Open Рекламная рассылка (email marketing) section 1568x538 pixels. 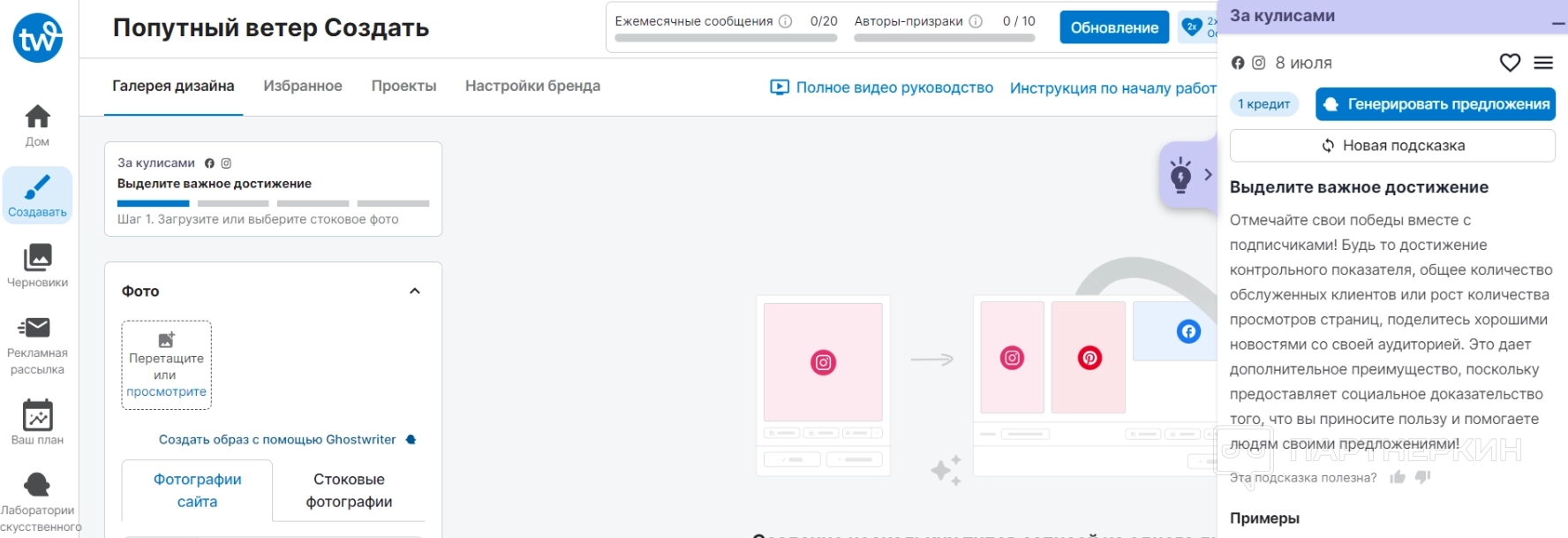click(37, 345)
